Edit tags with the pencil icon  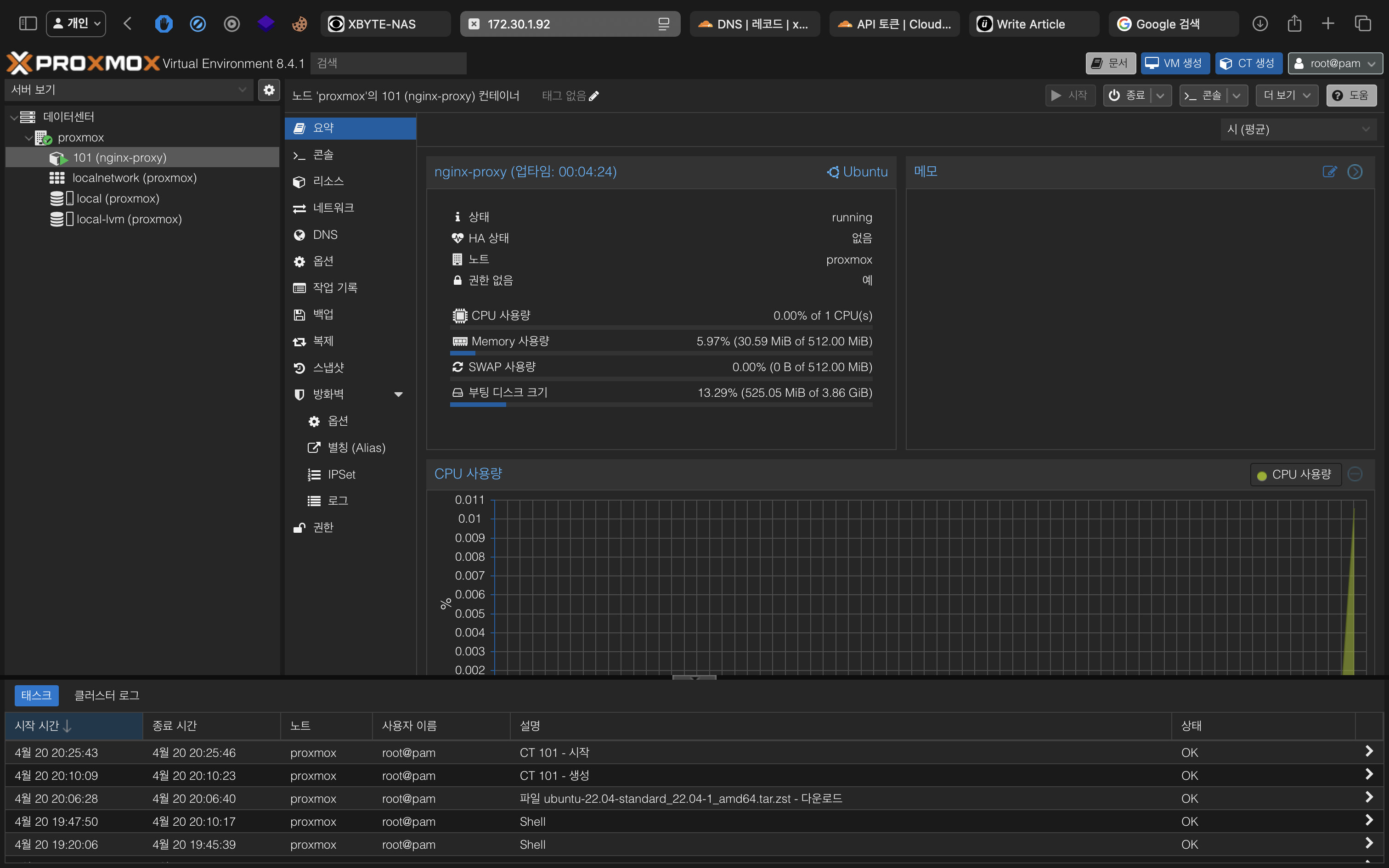click(594, 96)
